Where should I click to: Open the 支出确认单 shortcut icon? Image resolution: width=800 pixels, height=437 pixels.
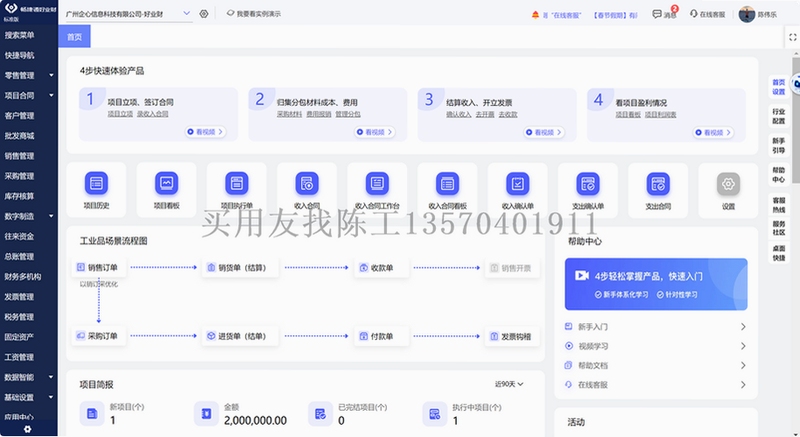(x=588, y=184)
